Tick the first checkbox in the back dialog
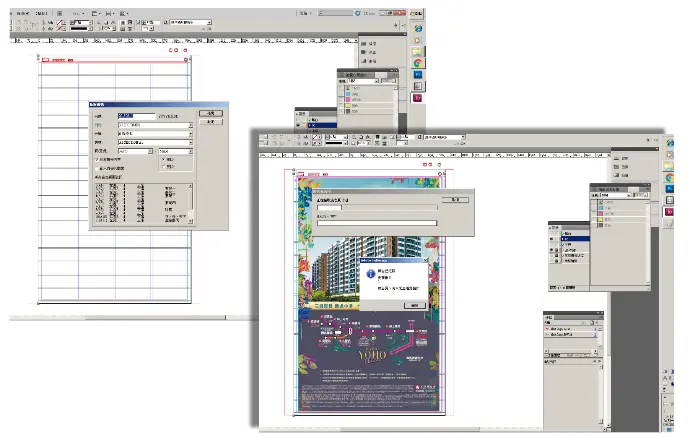The height and width of the screenshot is (438, 690). 96,158
